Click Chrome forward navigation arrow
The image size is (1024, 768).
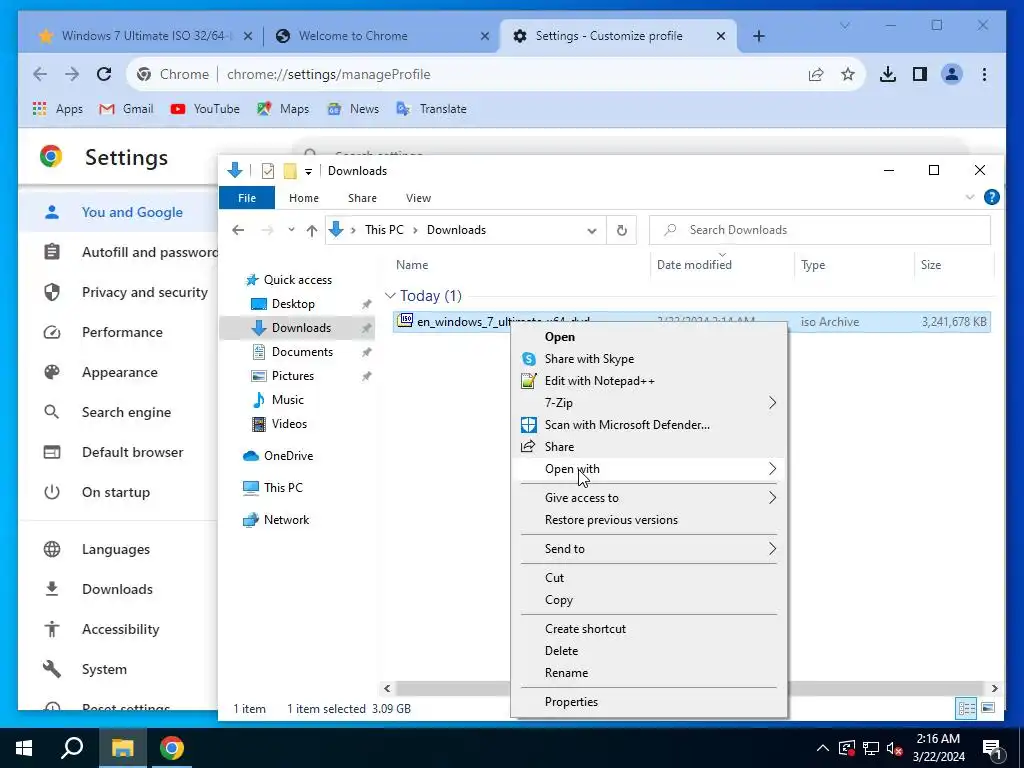click(x=72, y=74)
